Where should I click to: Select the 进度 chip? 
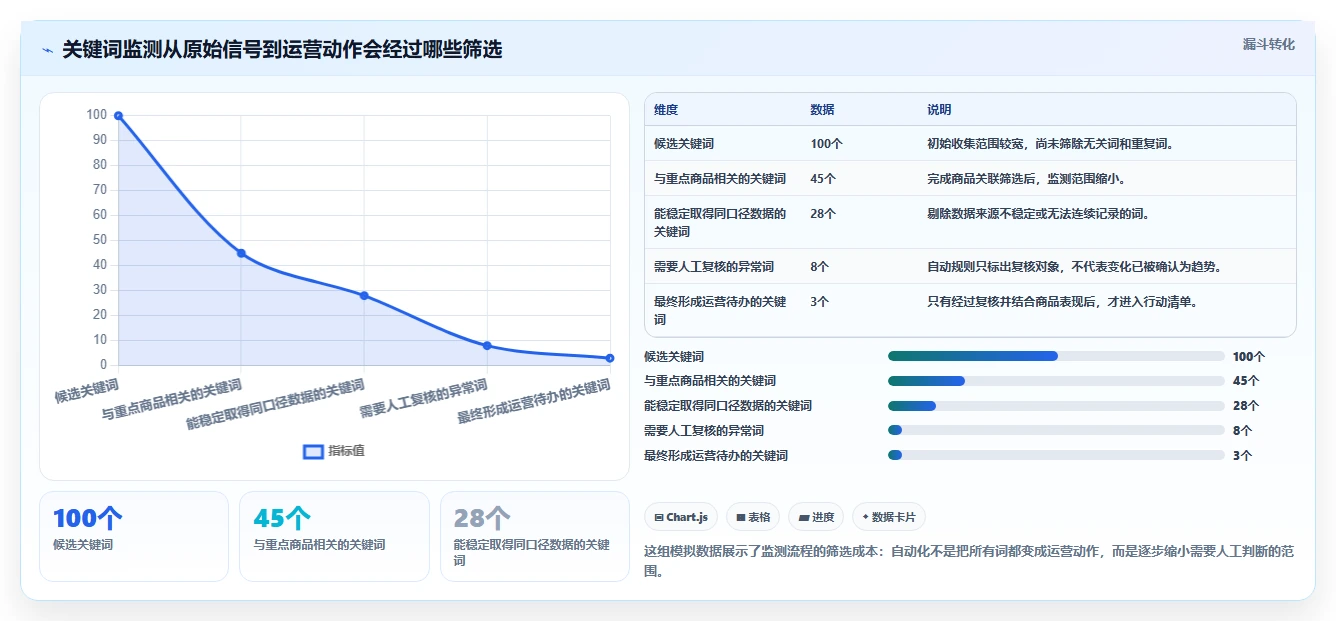tap(815, 517)
